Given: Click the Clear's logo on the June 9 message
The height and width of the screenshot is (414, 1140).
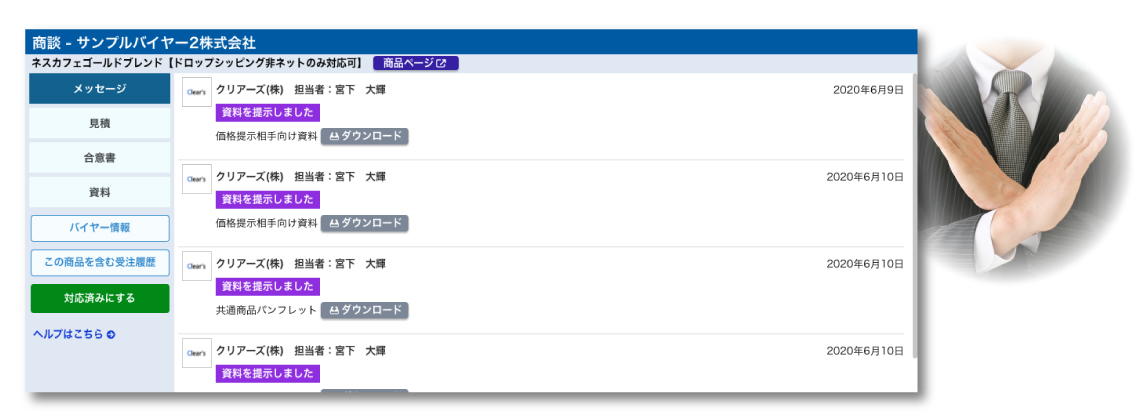Looking at the screenshot, I should pos(197,92).
